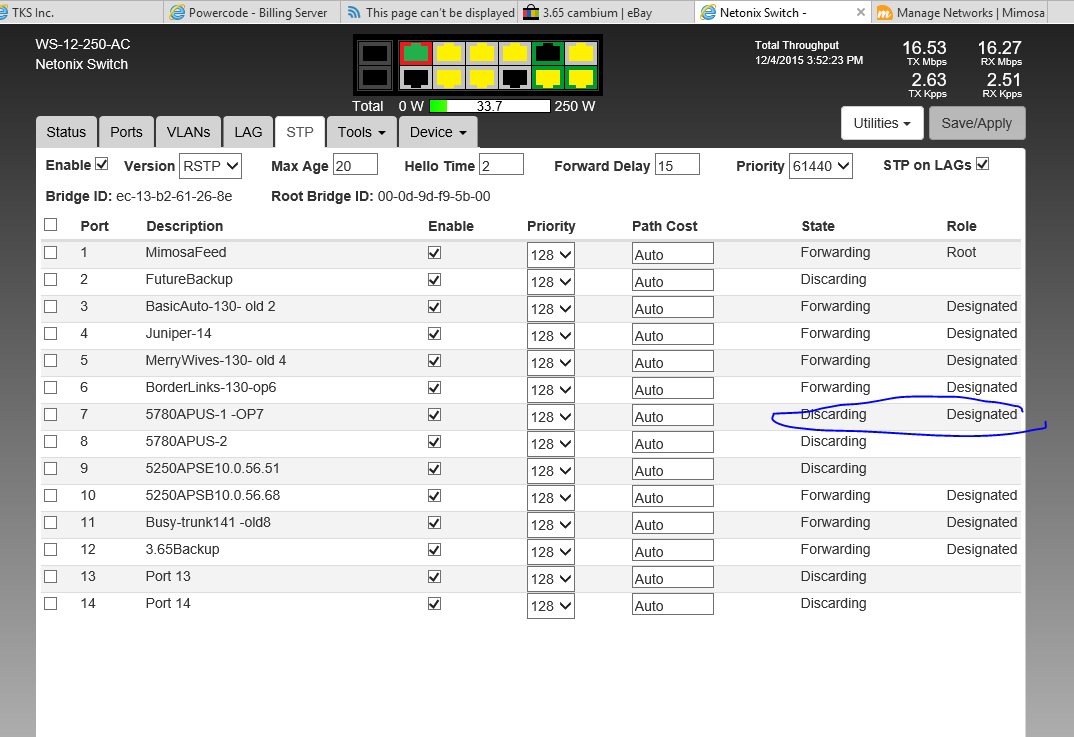
Task: Uncheck Enable for port 7 (5780APUS-1 -OP7)
Action: tap(434, 415)
